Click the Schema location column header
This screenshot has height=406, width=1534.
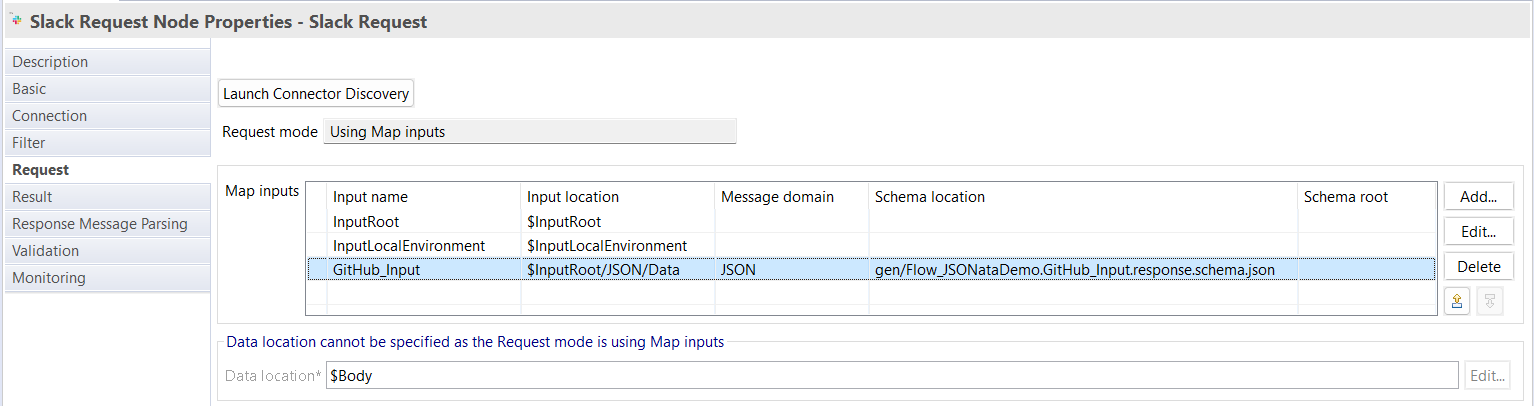(x=930, y=197)
